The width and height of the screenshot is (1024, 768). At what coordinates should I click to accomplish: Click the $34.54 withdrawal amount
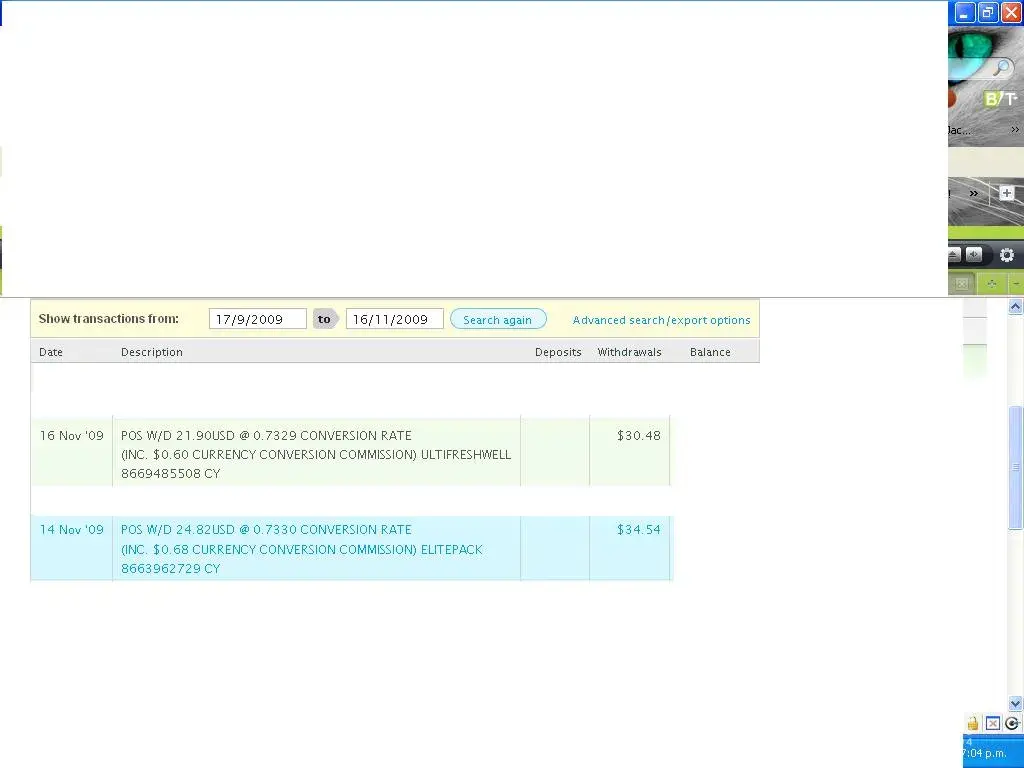[x=639, y=530]
